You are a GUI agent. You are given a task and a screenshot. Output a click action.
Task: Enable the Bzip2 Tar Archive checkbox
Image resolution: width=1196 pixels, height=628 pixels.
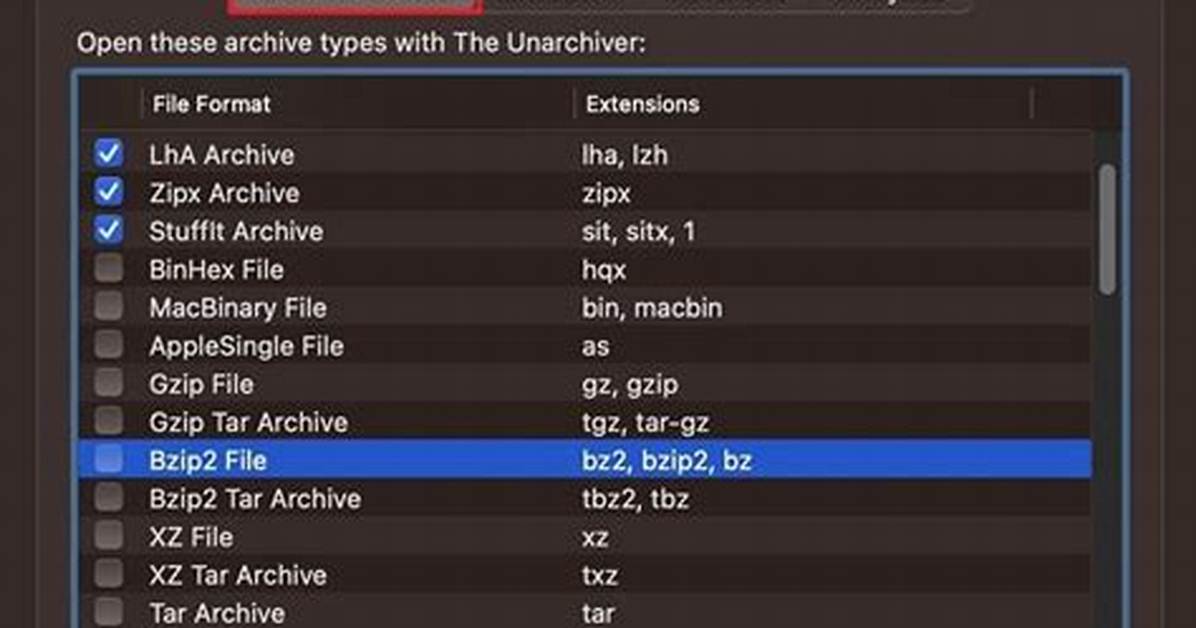[x=108, y=497]
